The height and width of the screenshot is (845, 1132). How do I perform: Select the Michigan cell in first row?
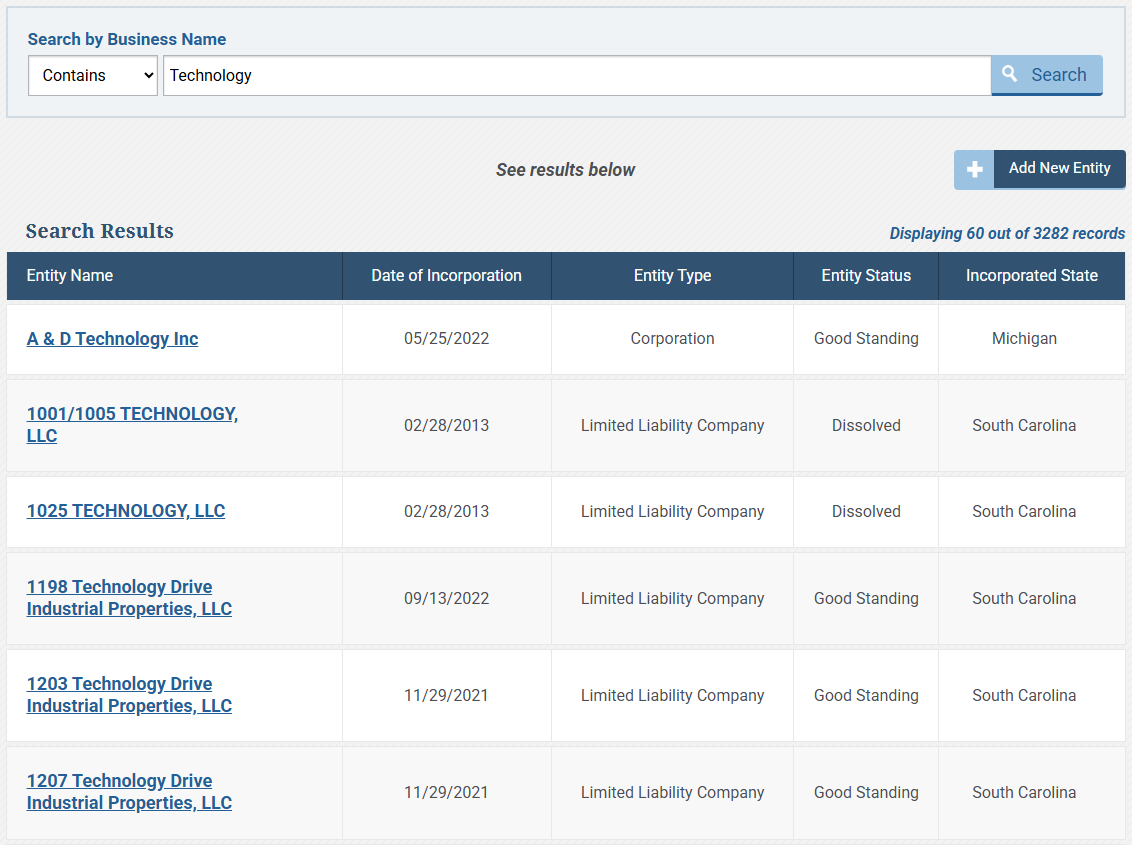coord(1024,339)
